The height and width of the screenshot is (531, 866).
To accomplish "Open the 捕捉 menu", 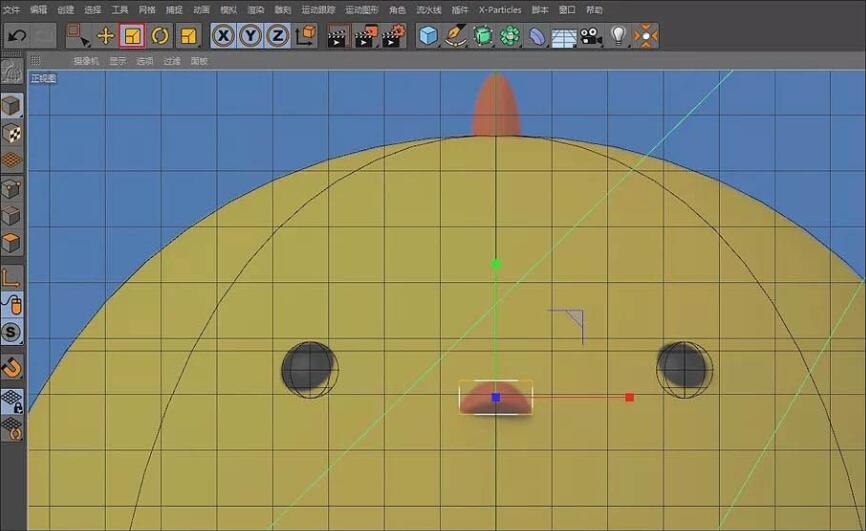I will point(173,9).
